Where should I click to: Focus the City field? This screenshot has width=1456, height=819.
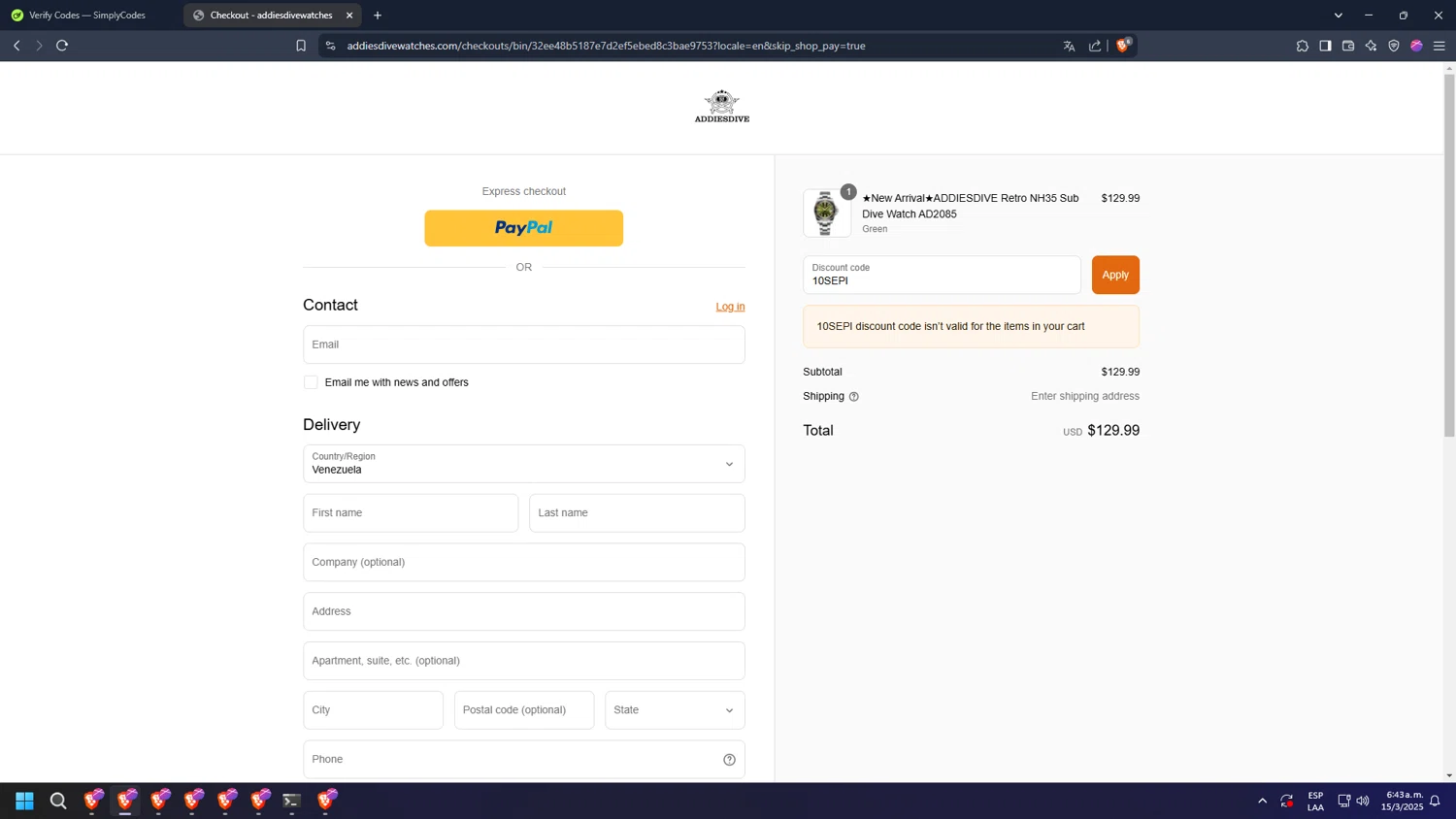coord(373,710)
